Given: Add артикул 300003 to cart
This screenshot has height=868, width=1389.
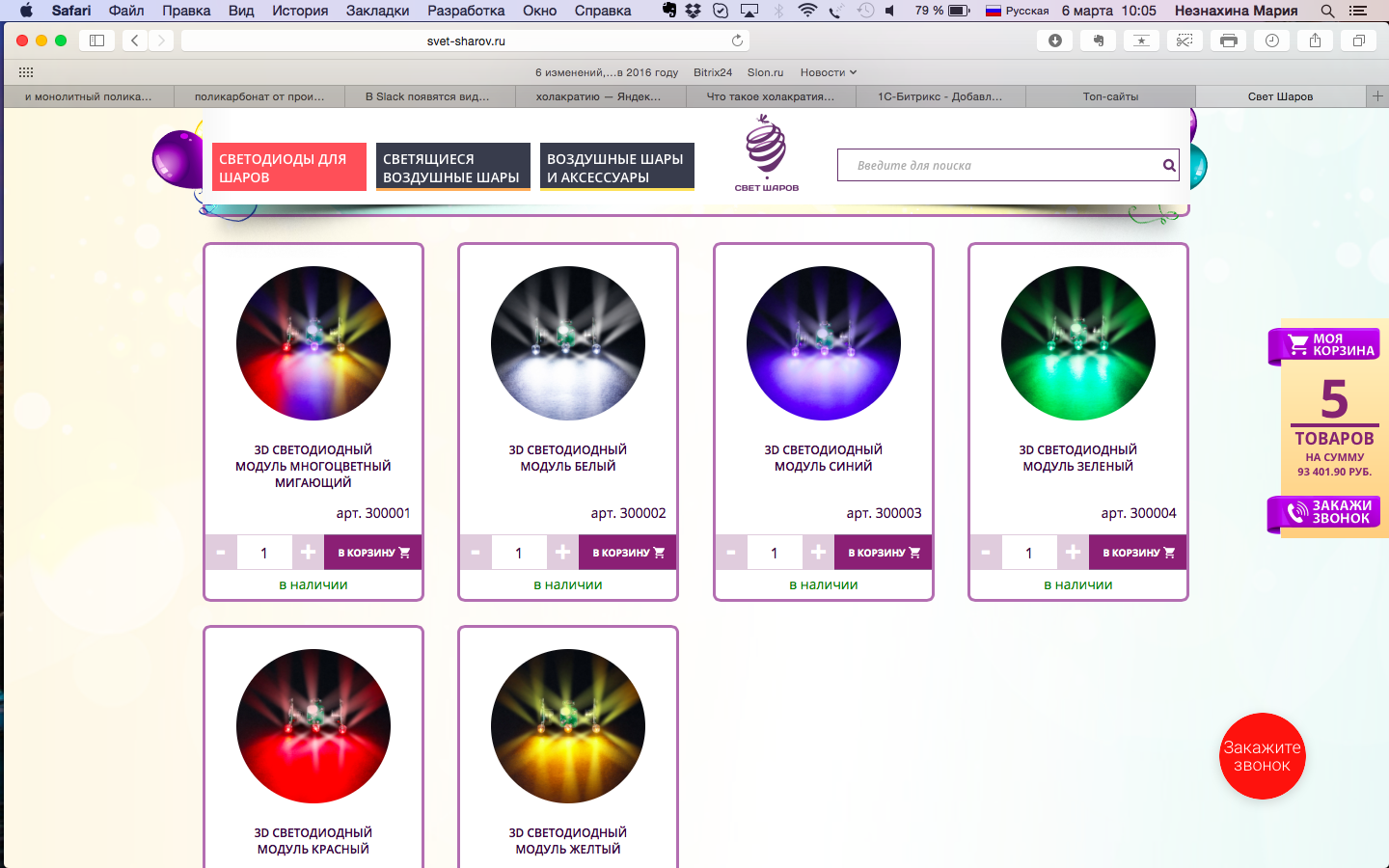Looking at the screenshot, I should pyautogui.click(x=884, y=553).
